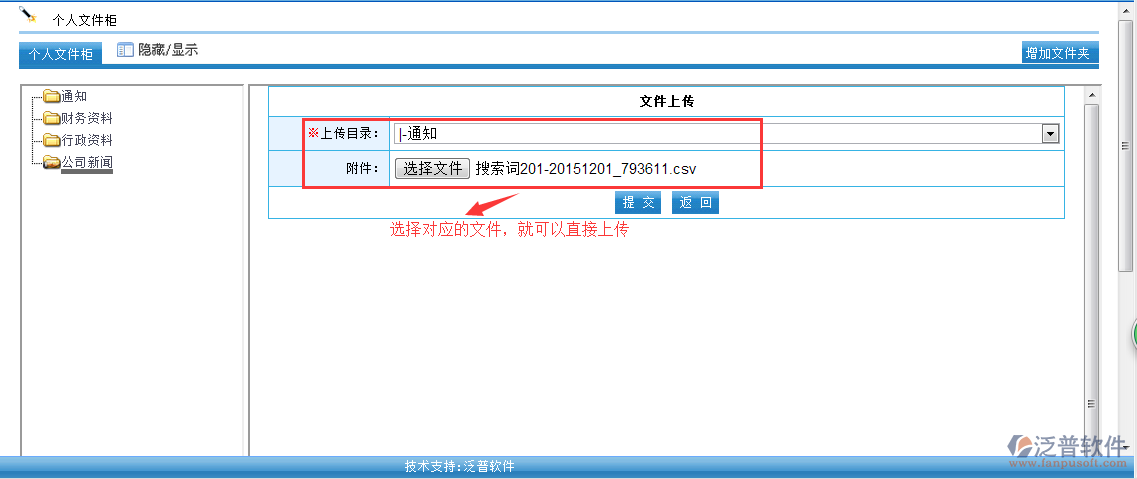Screen dimensions: 1137x479
Task: Open the 上传目录 dropdown arrow
Action: [1049, 133]
